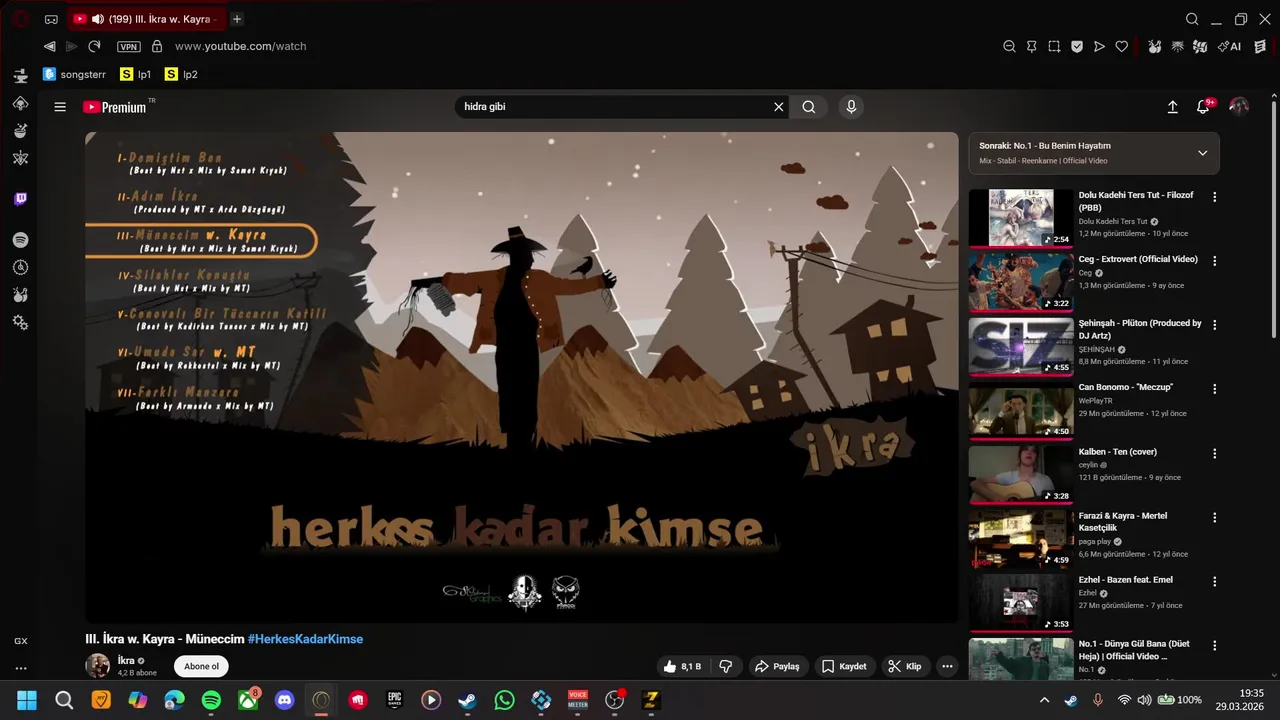Open the ad blocker shield icon
1280x720 pixels.
pos(1077,46)
